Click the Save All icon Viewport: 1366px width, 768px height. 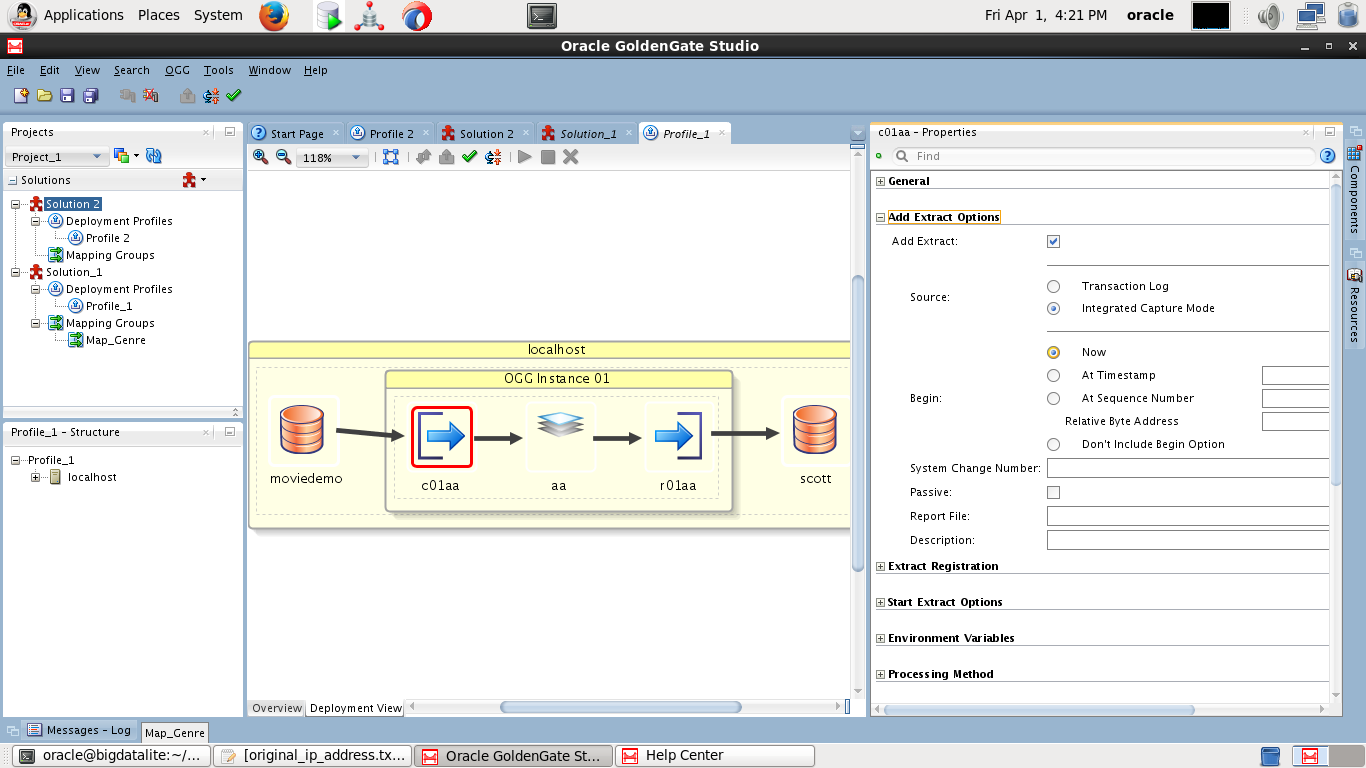(x=91, y=95)
